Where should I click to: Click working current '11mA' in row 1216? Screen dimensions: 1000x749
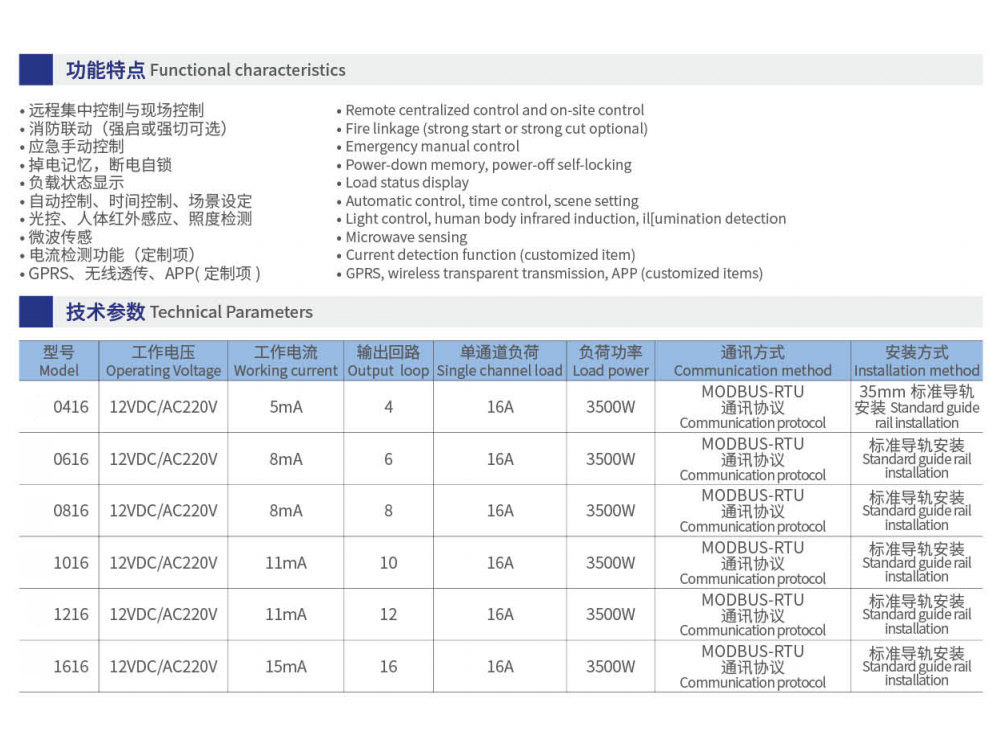click(x=286, y=615)
